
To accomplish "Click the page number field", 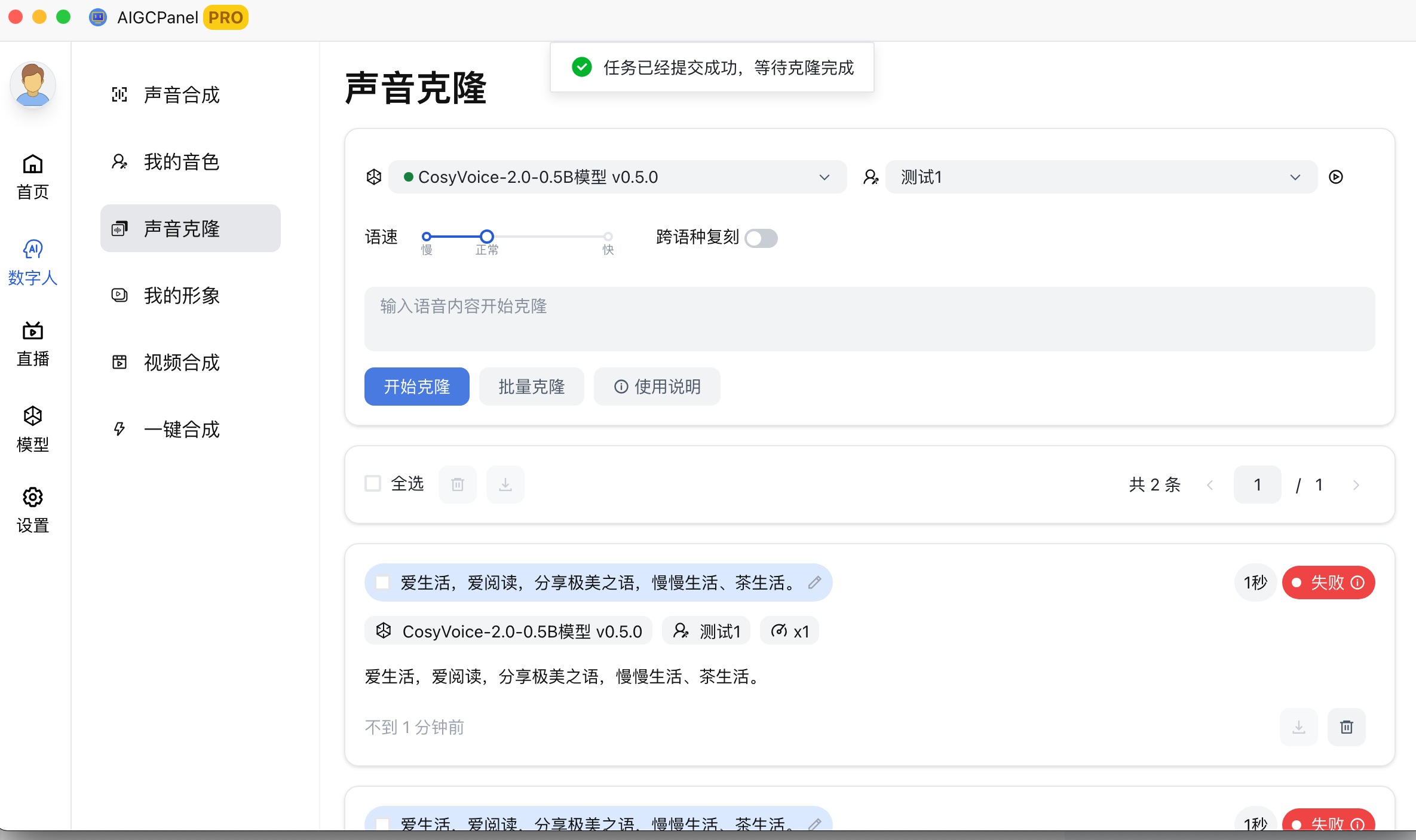I will (1258, 485).
